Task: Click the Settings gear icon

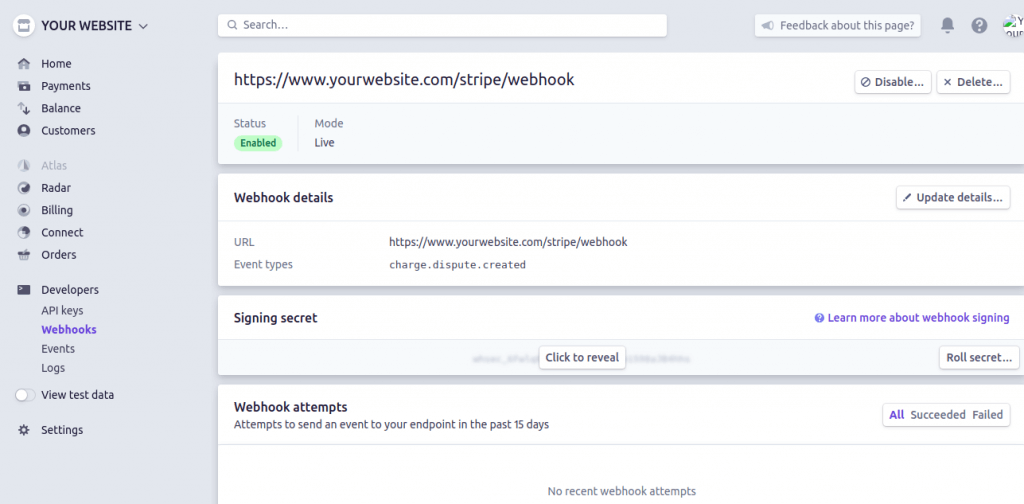Action: 24,430
